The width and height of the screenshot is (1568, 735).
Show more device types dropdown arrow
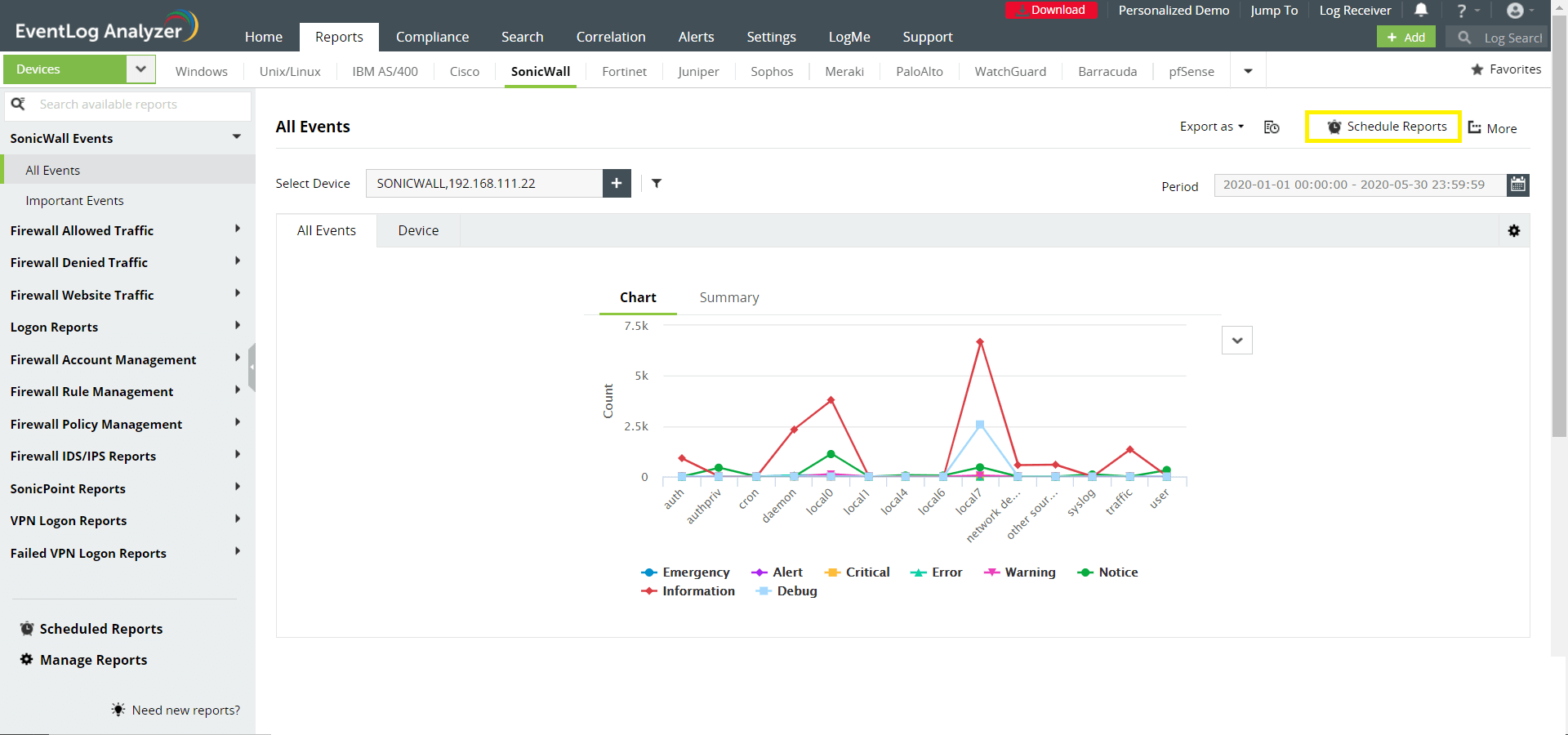1248,71
